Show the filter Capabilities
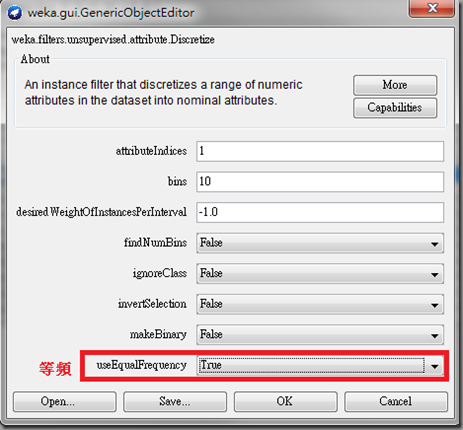The image size is (463, 430). coord(395,108)
